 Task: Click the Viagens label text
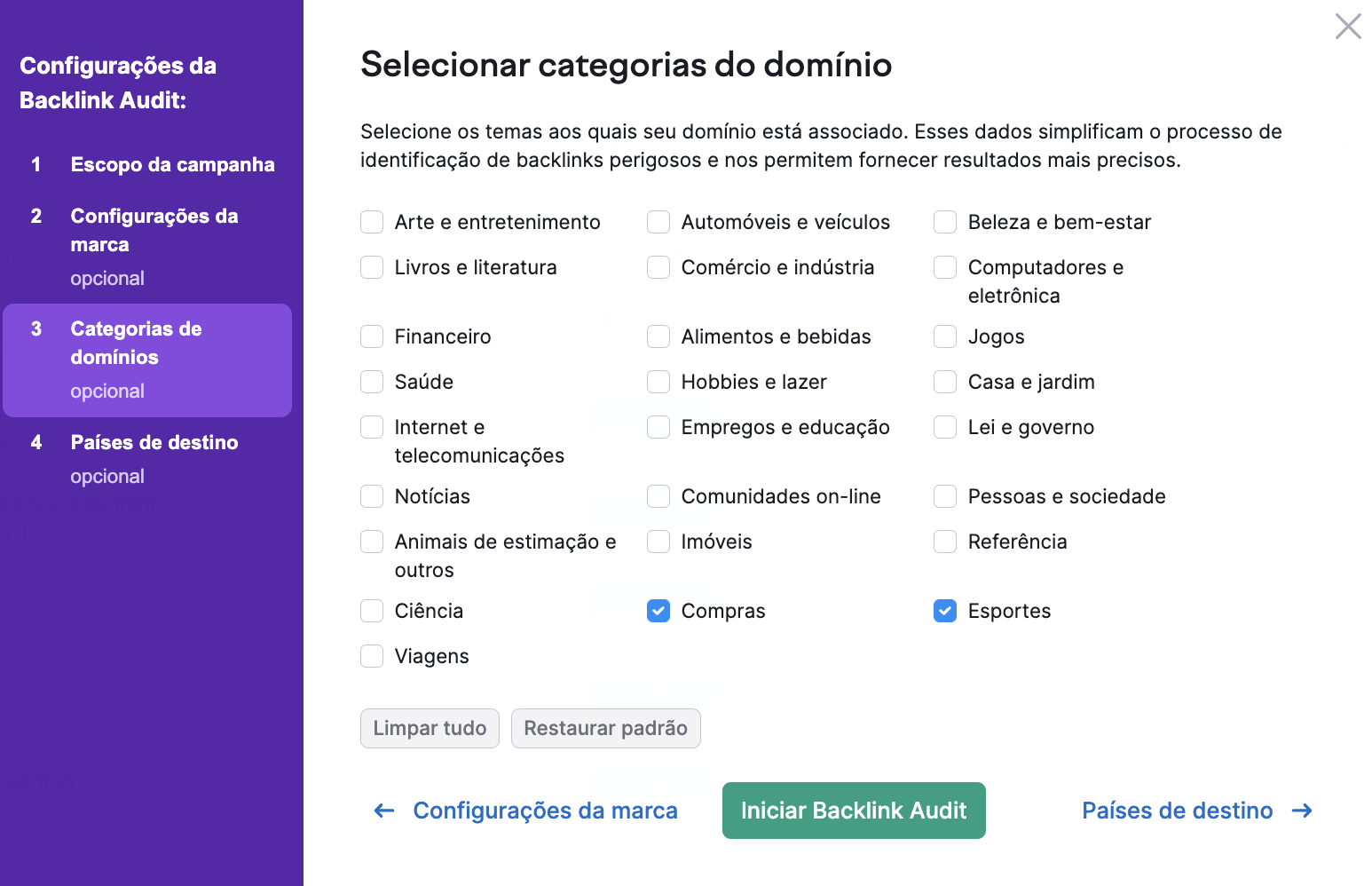point(432,656)
